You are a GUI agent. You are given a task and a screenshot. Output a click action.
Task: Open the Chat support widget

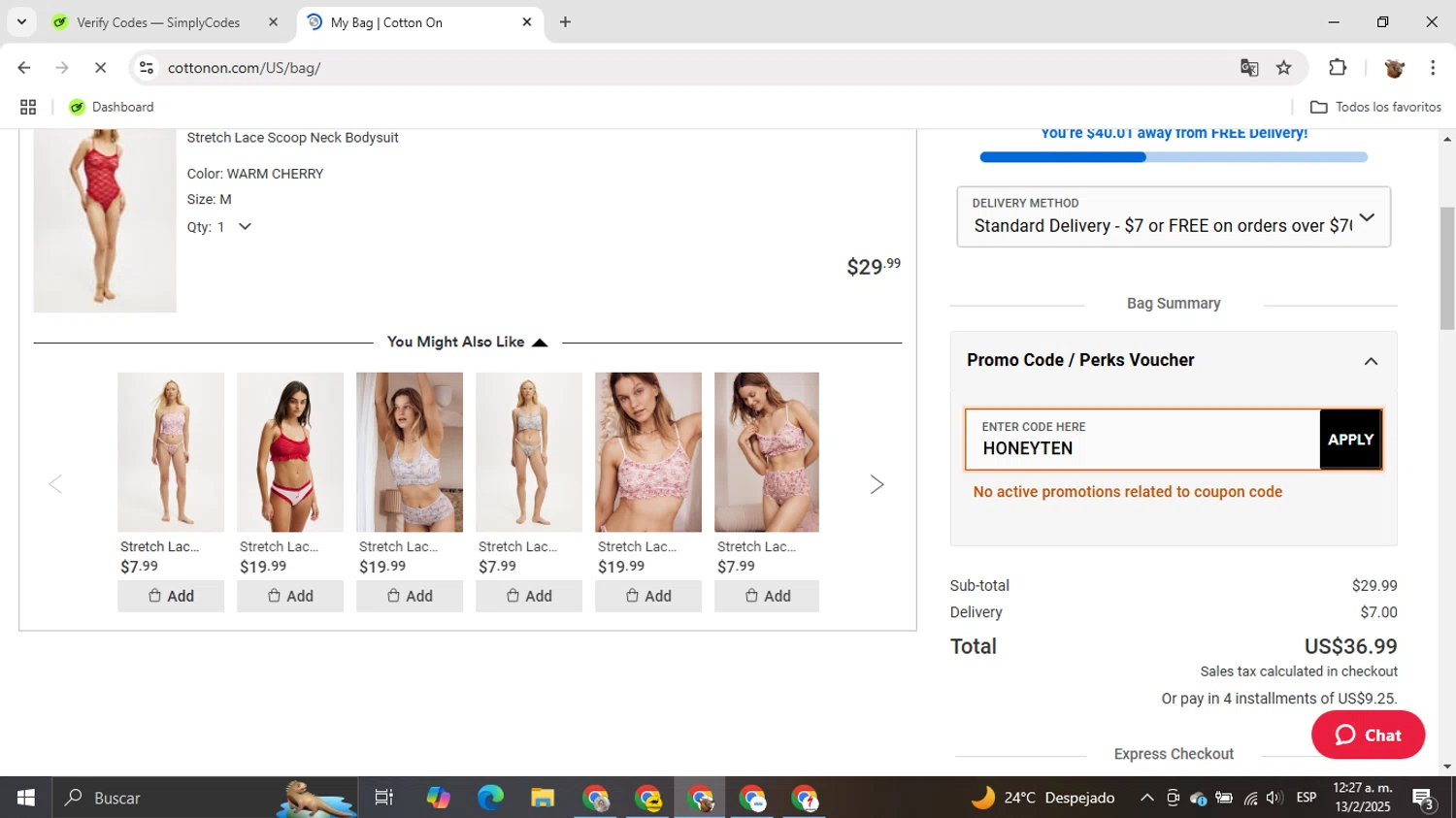1368,735
